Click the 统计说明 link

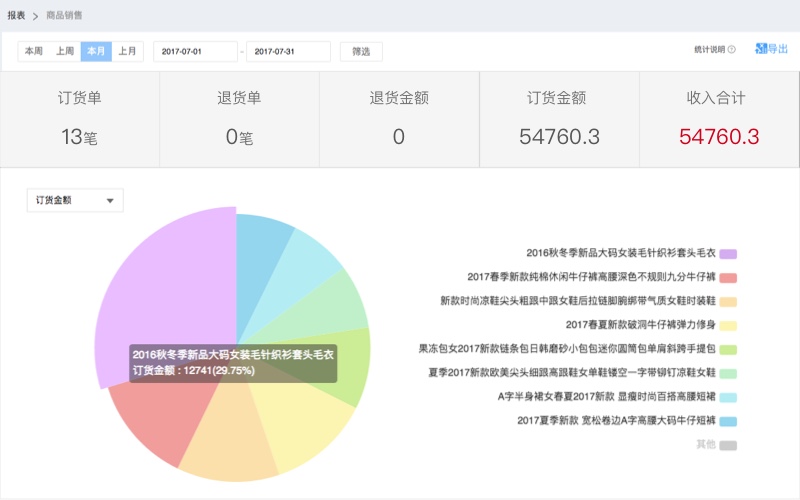click(x=708, y=49)
